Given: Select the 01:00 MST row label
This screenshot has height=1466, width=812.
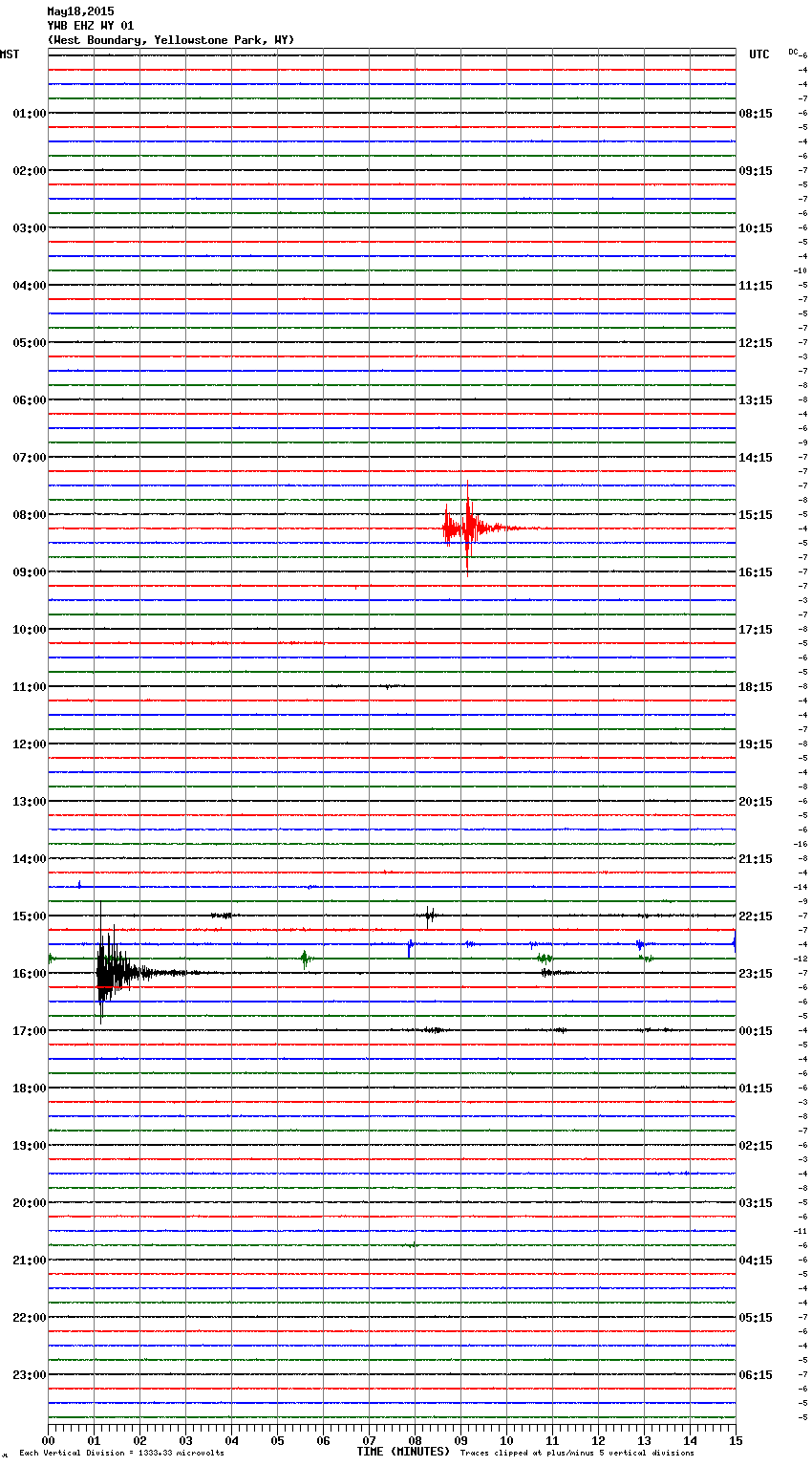Looking at the screenshot, I should [29, 114].
